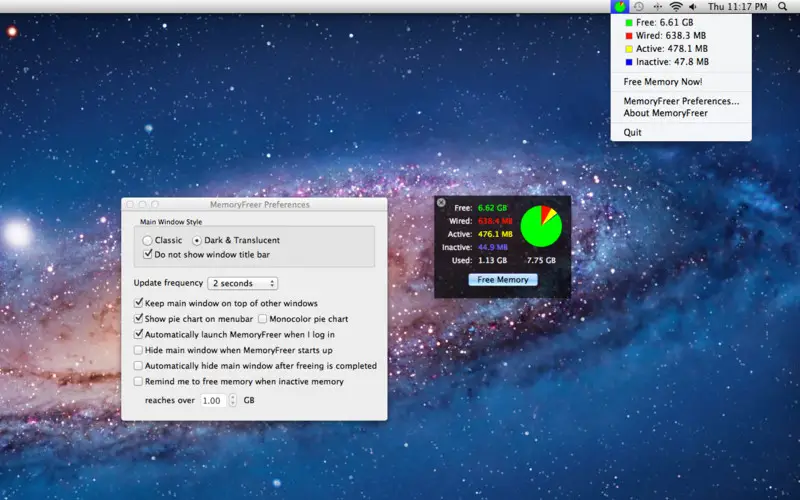This screenshot has height=500, width=800.
Task: Toggle Show pie chart on menubar checkbox
Action: (138, 319)
